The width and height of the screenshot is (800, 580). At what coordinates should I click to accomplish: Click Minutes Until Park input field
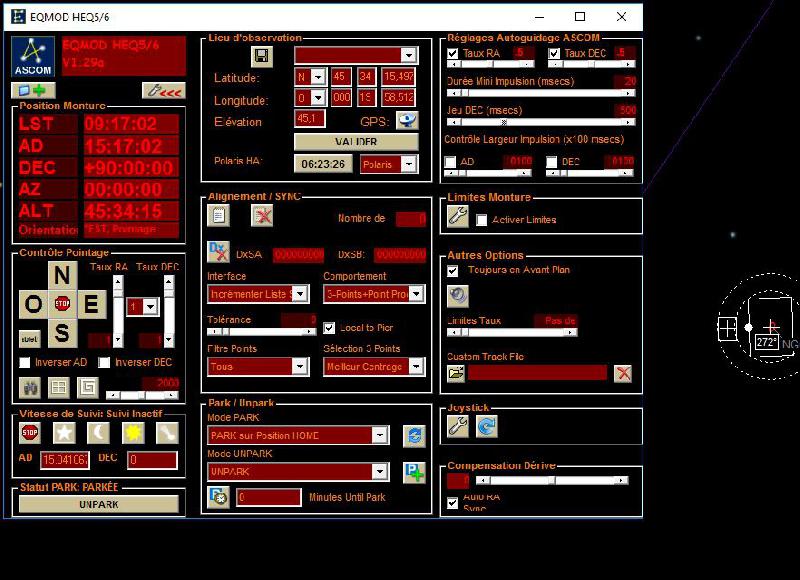[x=268, y=497]
